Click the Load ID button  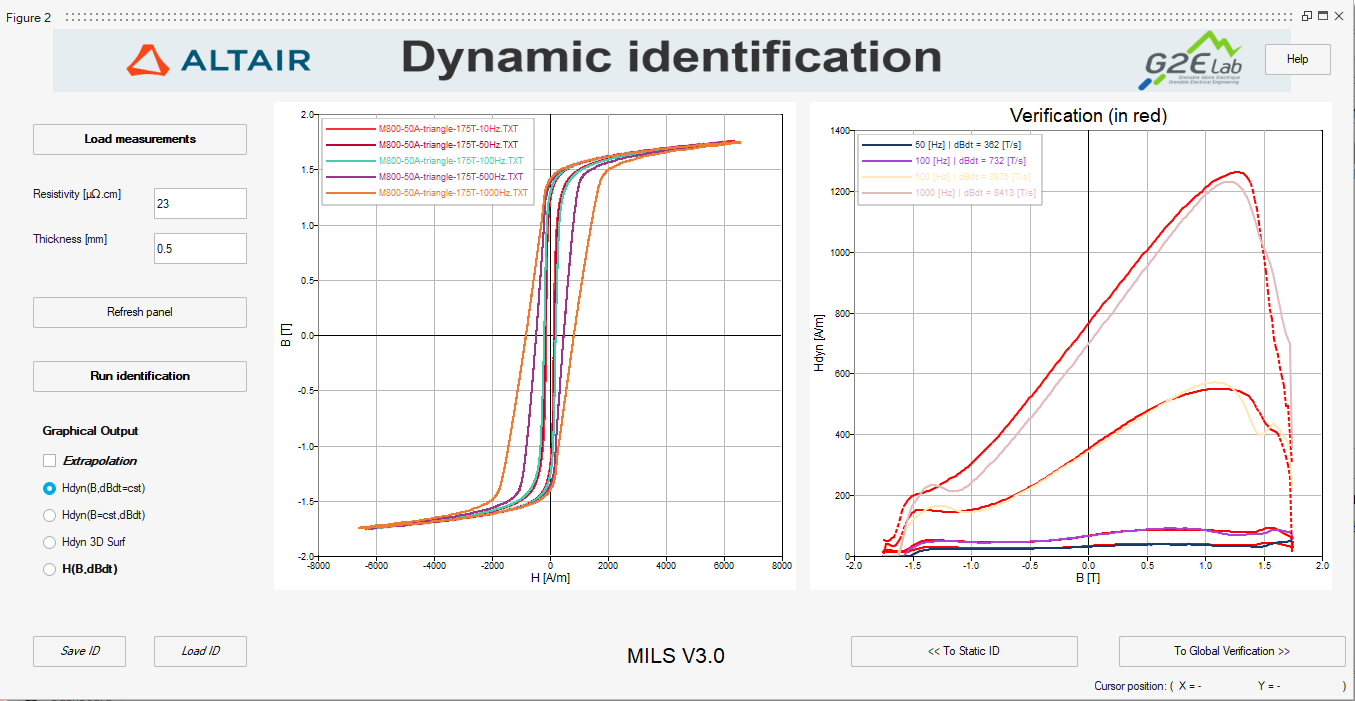pos(200,651)
